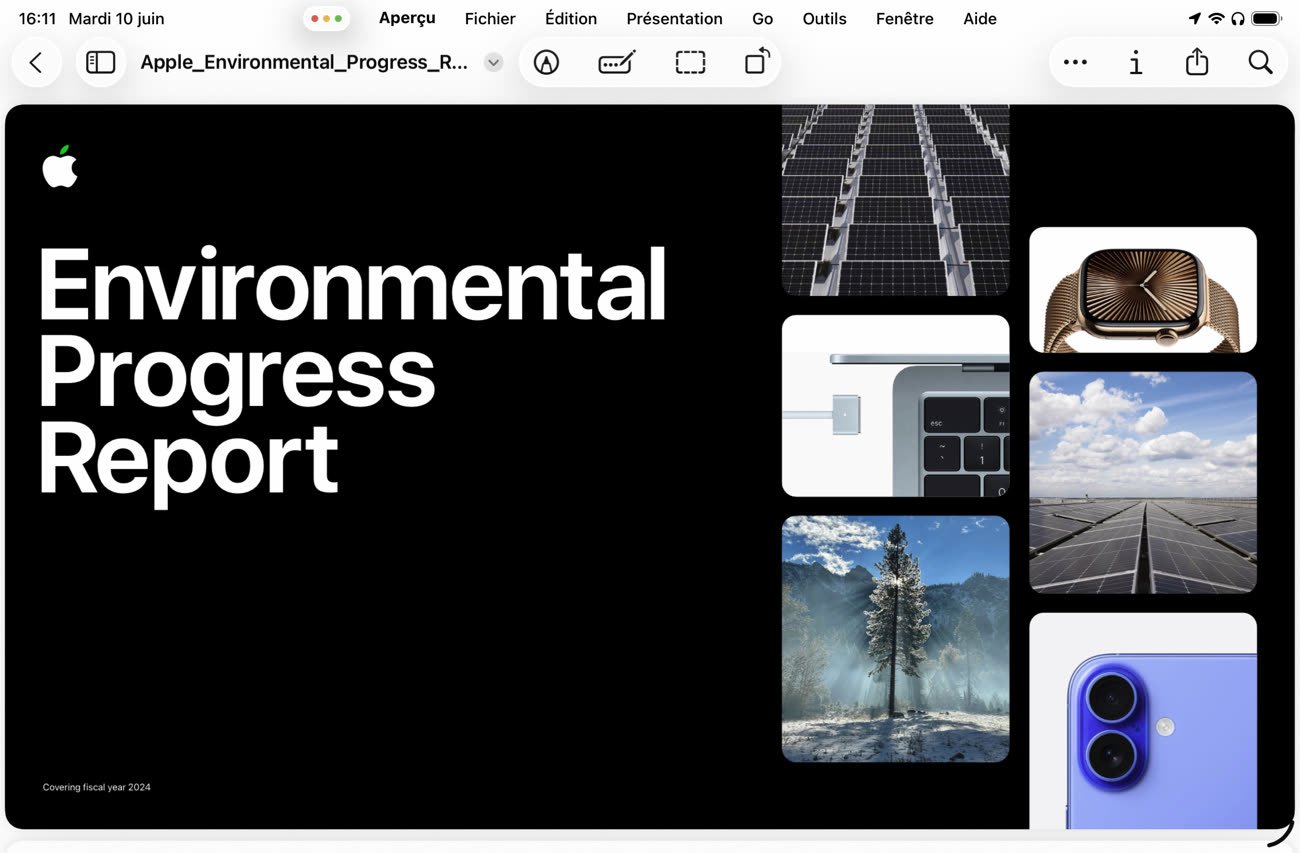Search the document with magnifier icon
The height and width of the screenshot is (853, 1300).
[x=1260, y=63]
